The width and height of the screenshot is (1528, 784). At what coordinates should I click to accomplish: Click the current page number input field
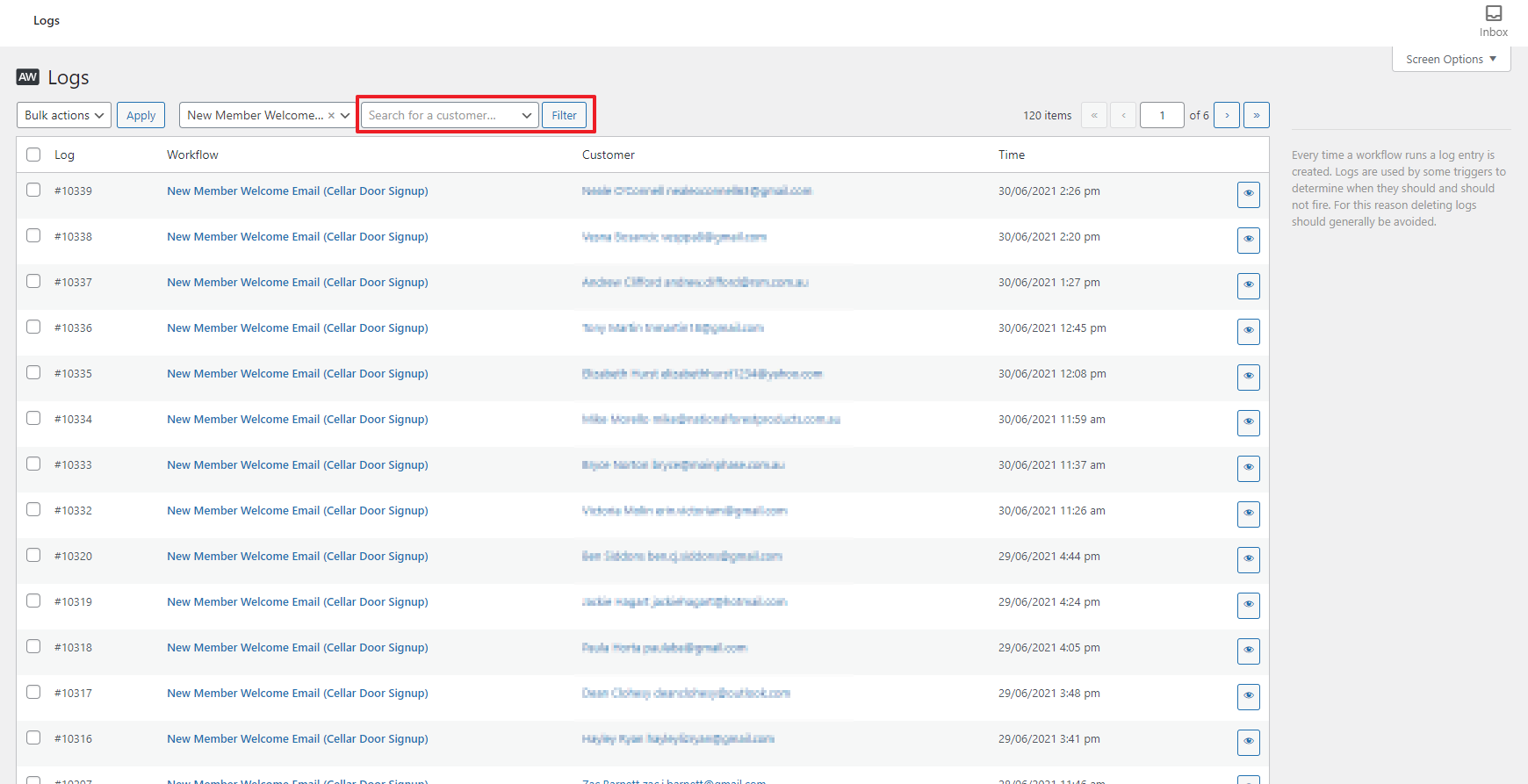point(1162,115)
